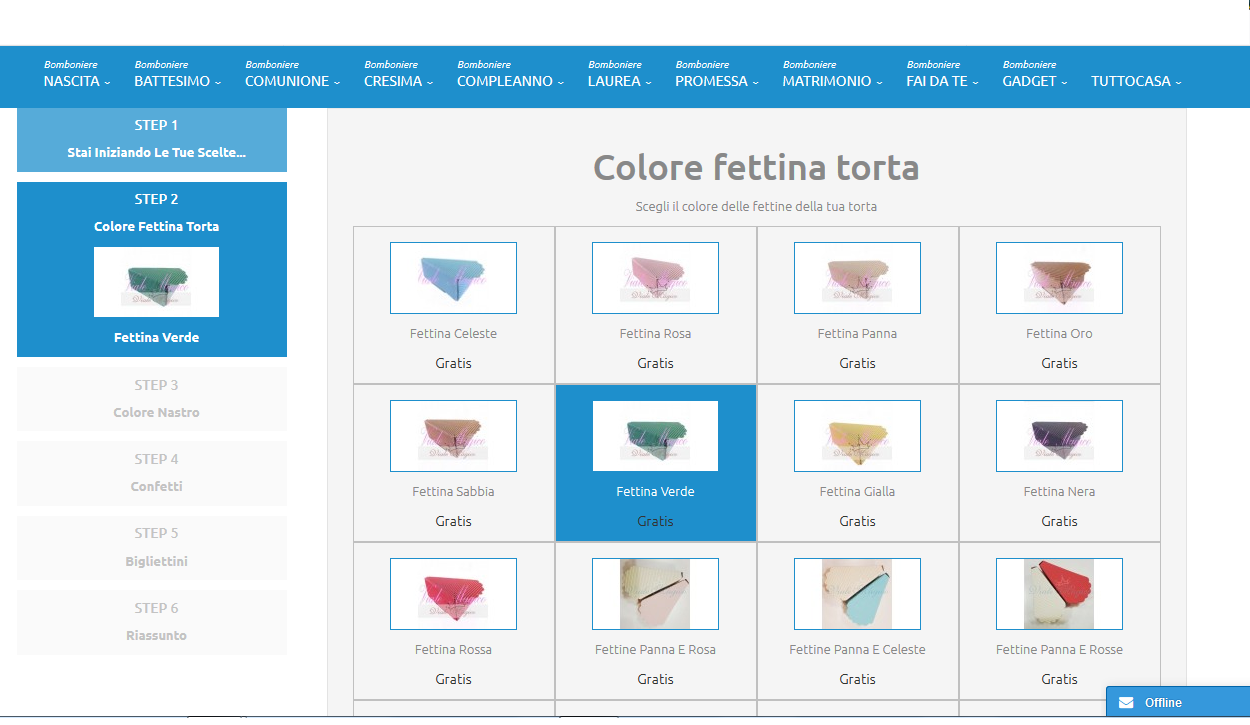Click the Colore fettina torta heading
This screenshot has width=1250, height=725.
coord(756,167)
